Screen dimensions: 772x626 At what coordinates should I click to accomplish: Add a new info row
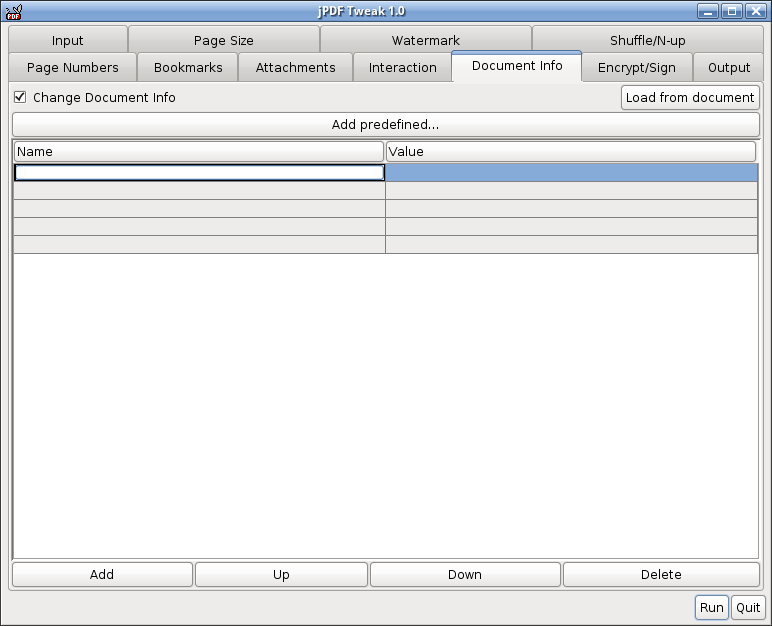point(102,575)
